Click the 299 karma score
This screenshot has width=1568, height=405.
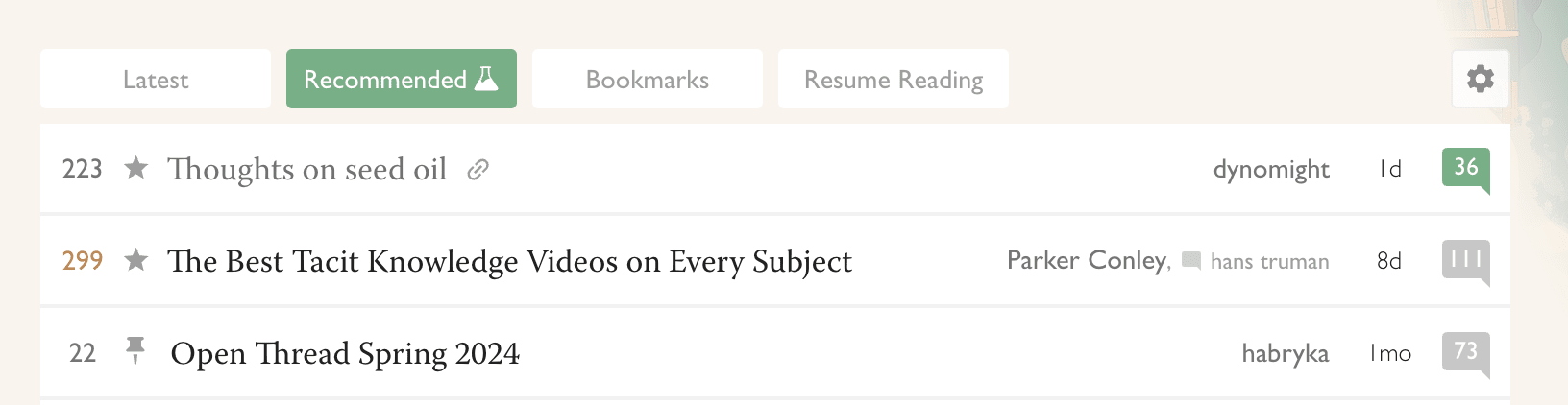click(83, 261)
